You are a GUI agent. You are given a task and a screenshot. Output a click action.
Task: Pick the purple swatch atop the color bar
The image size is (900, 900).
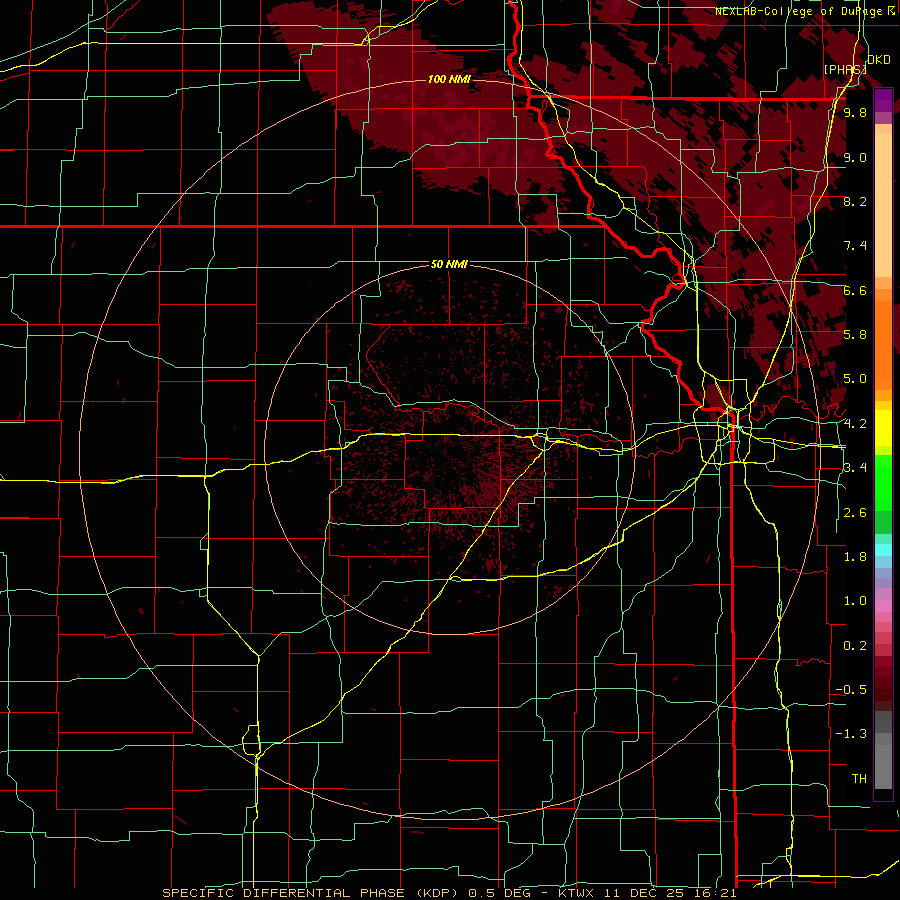tap(883, 100)
